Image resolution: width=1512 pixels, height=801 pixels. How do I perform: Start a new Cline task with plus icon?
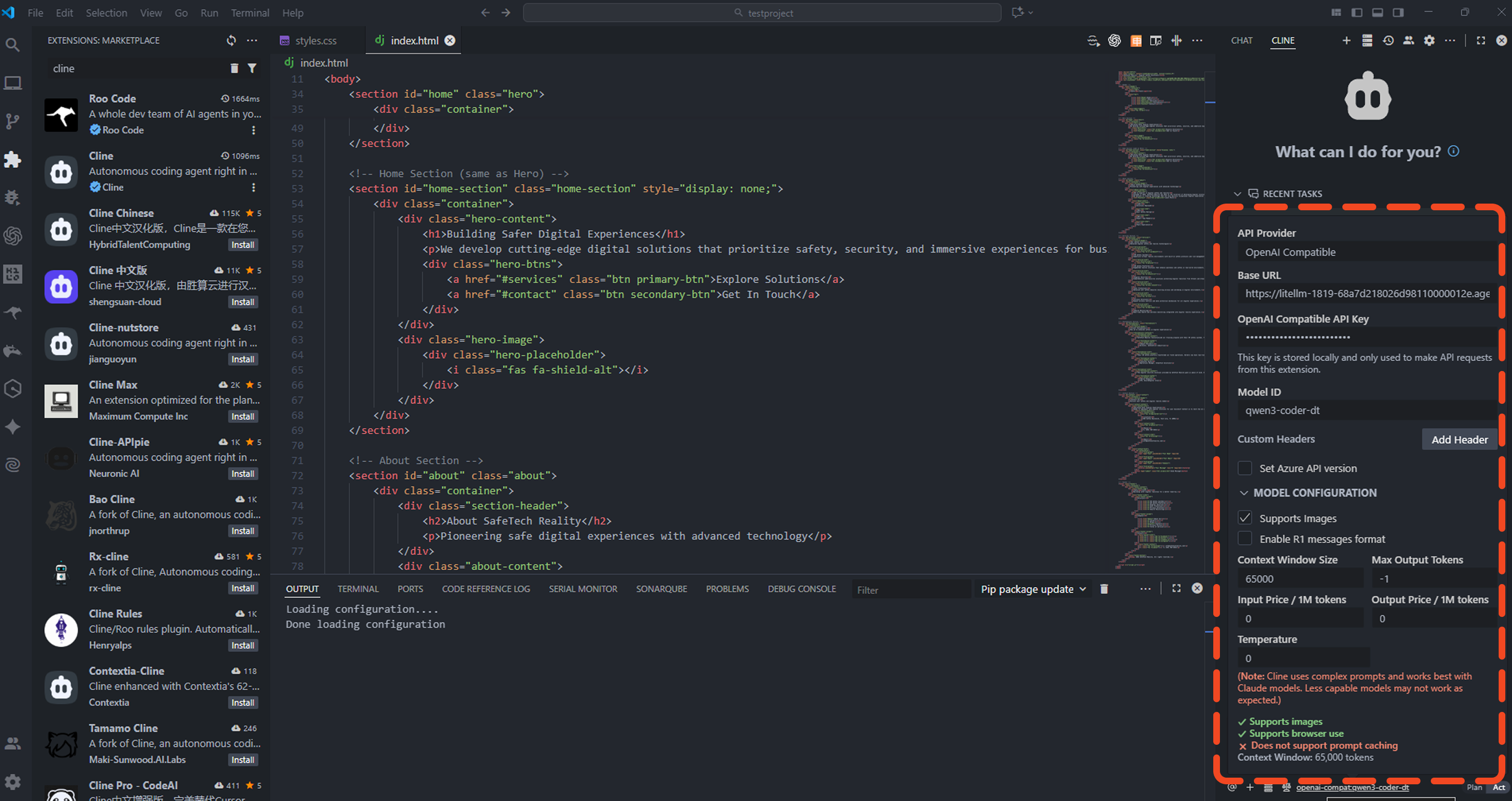[x=1346, y=40]
